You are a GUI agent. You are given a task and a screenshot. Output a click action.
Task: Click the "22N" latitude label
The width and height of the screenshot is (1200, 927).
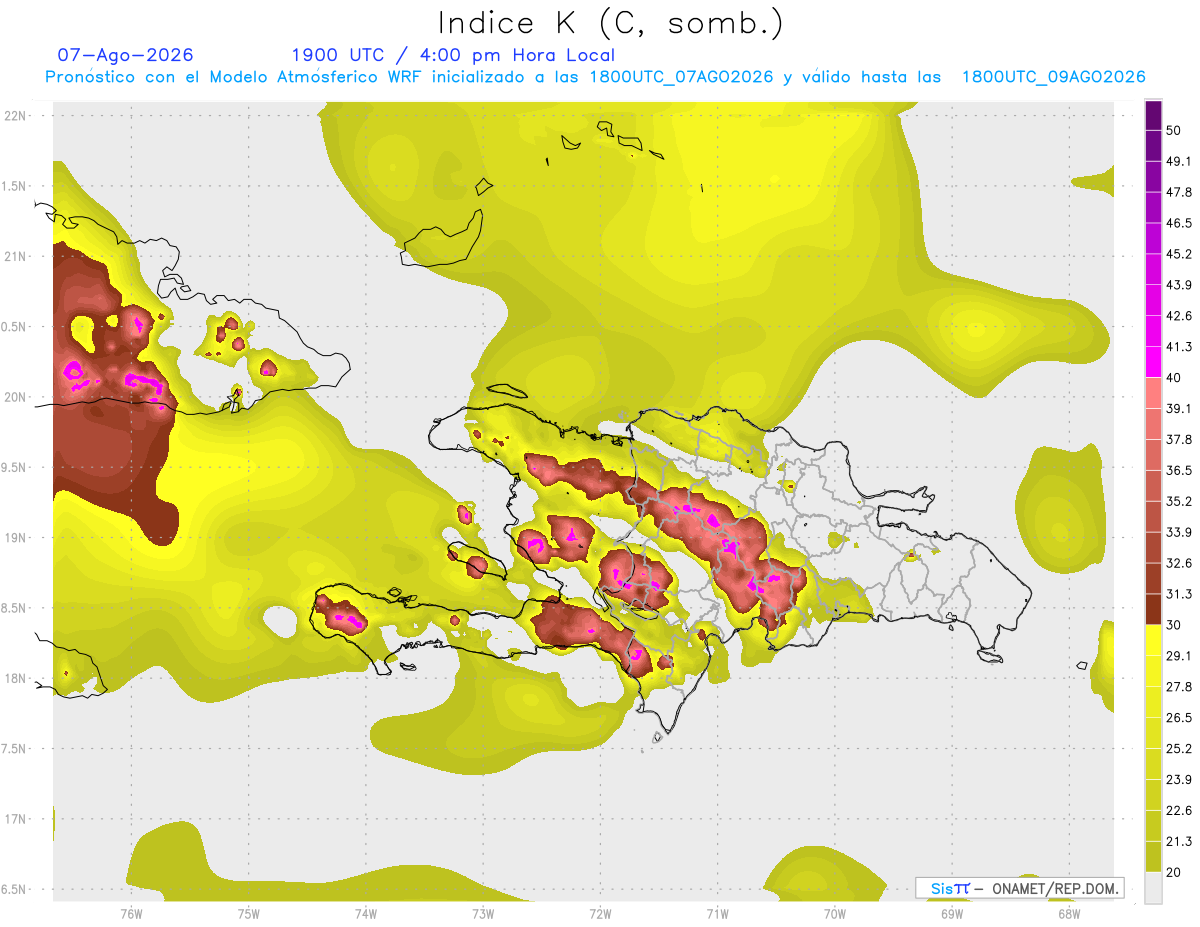tap(15, 115)
